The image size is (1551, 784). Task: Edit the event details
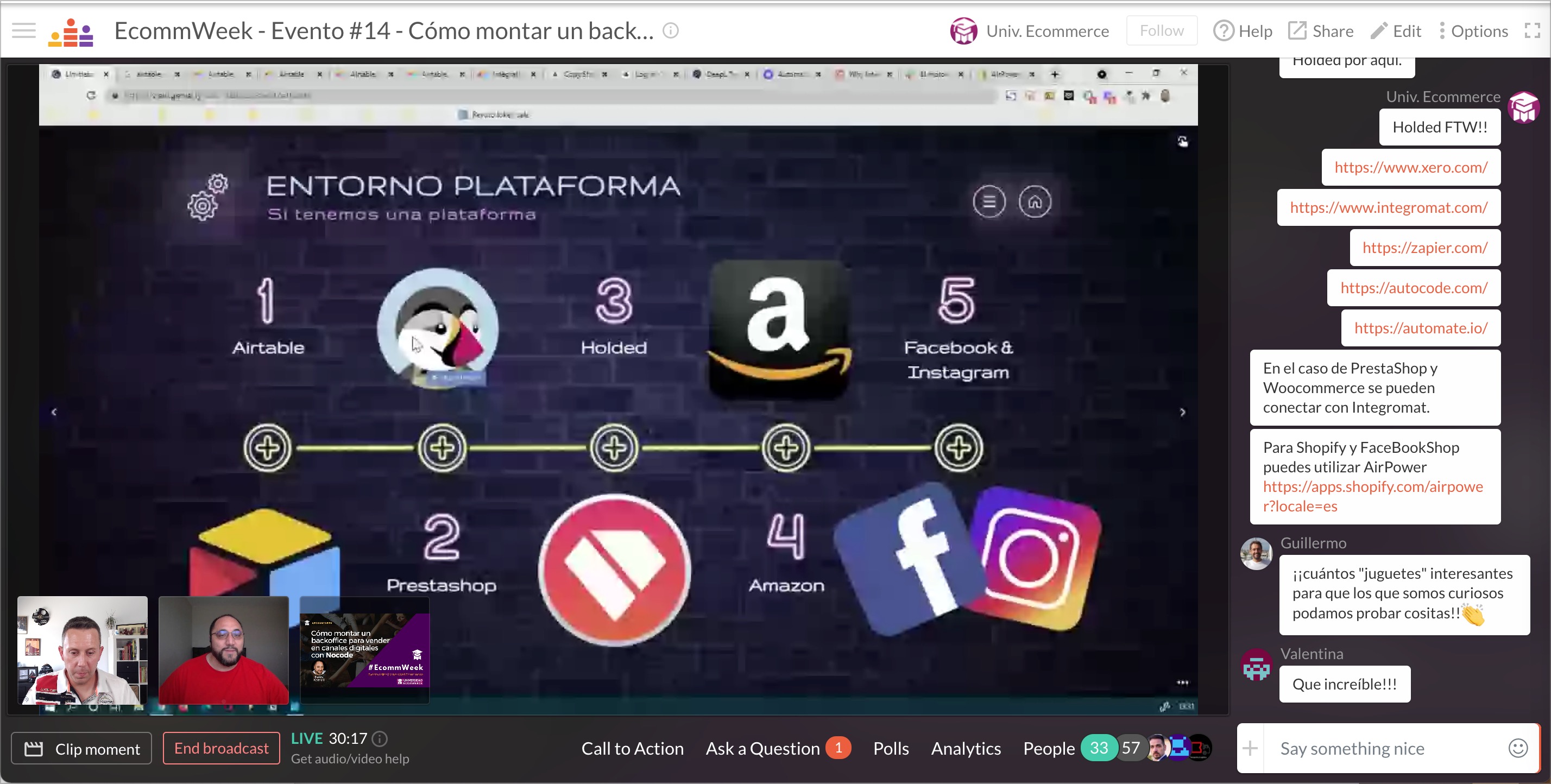1396,31
